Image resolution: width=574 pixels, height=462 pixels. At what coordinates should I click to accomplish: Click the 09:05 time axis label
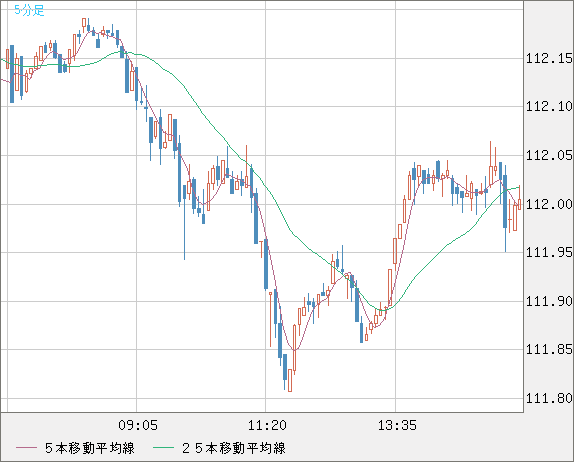tap(138, 425)
